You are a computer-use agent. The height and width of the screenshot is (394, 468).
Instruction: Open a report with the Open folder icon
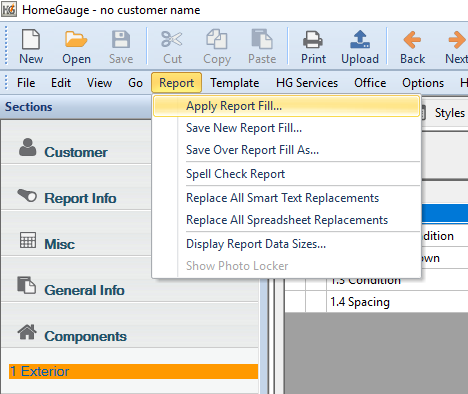click(76, 40)
